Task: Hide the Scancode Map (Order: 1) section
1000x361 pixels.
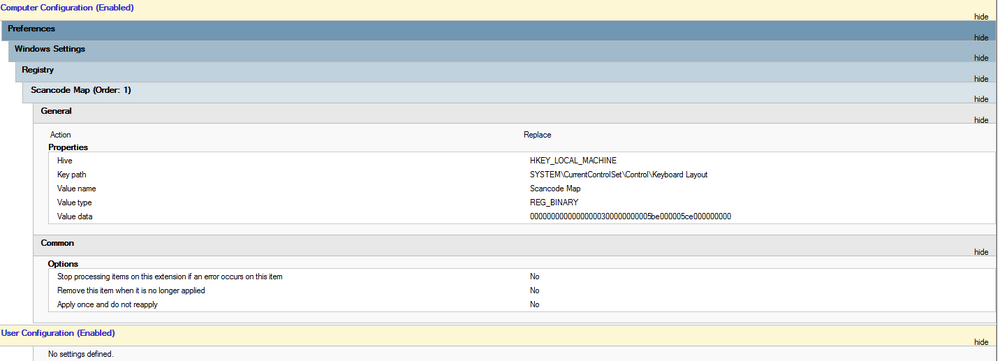Action: 981,99
